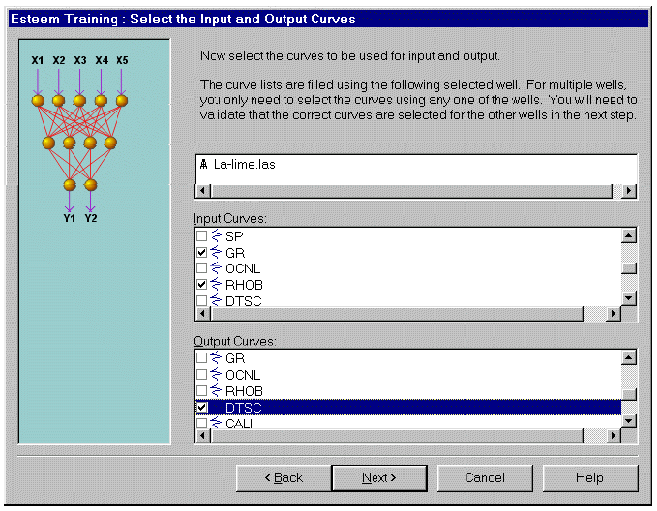
Task: Uncheck the GR checkbox in Input Curves
Action: (x=202, y=254)
